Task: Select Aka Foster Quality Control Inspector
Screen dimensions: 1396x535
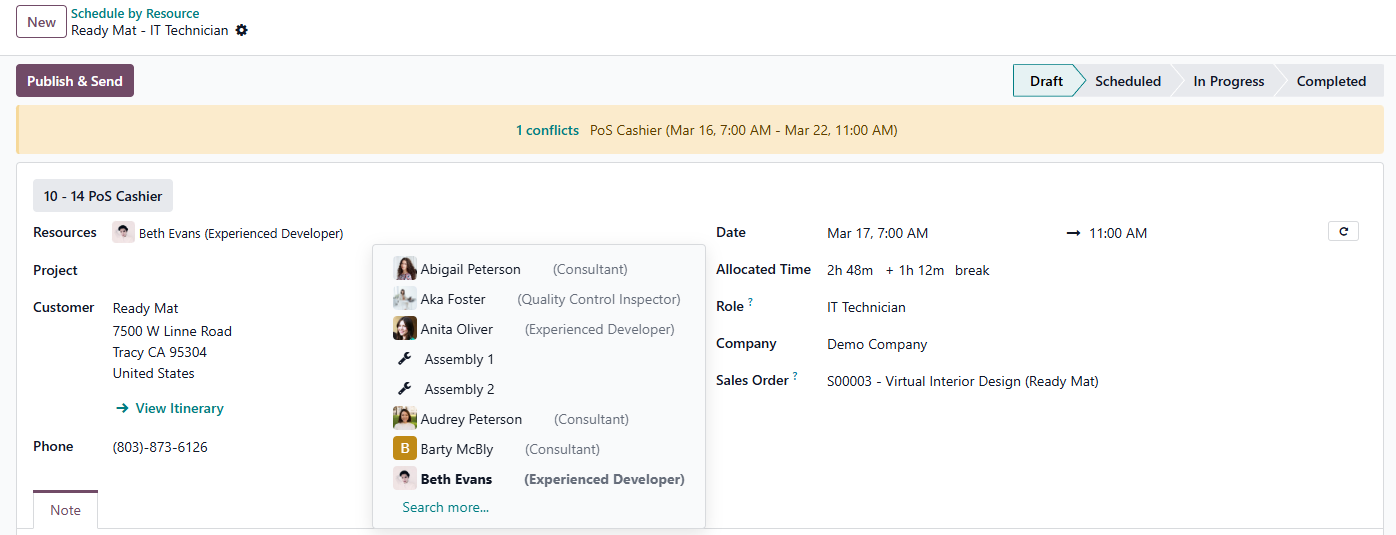Action: (x=453, y=299)
